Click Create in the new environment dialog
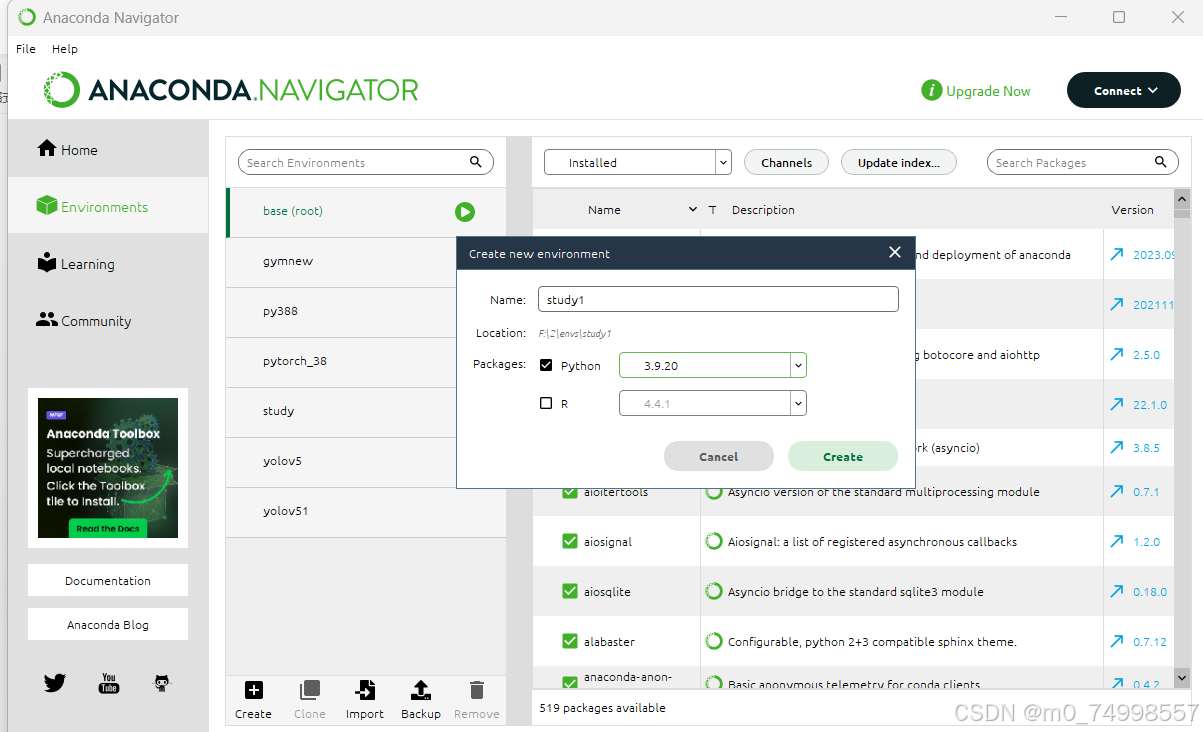Image resolution: width=1203 pixels, height=732 pixels. tap(843, 456)
